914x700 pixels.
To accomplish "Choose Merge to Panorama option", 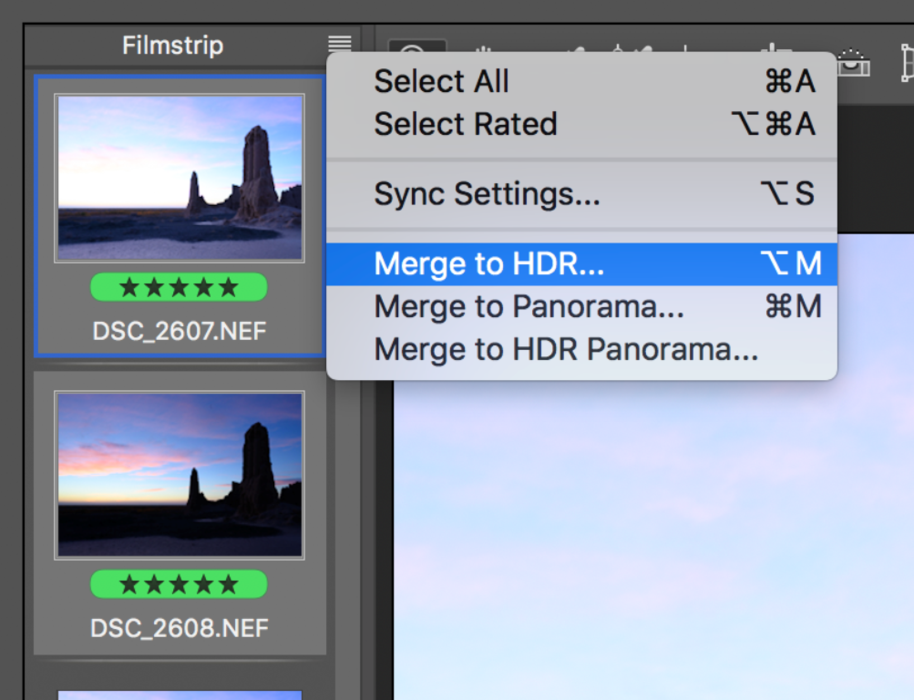I will 529,307.
